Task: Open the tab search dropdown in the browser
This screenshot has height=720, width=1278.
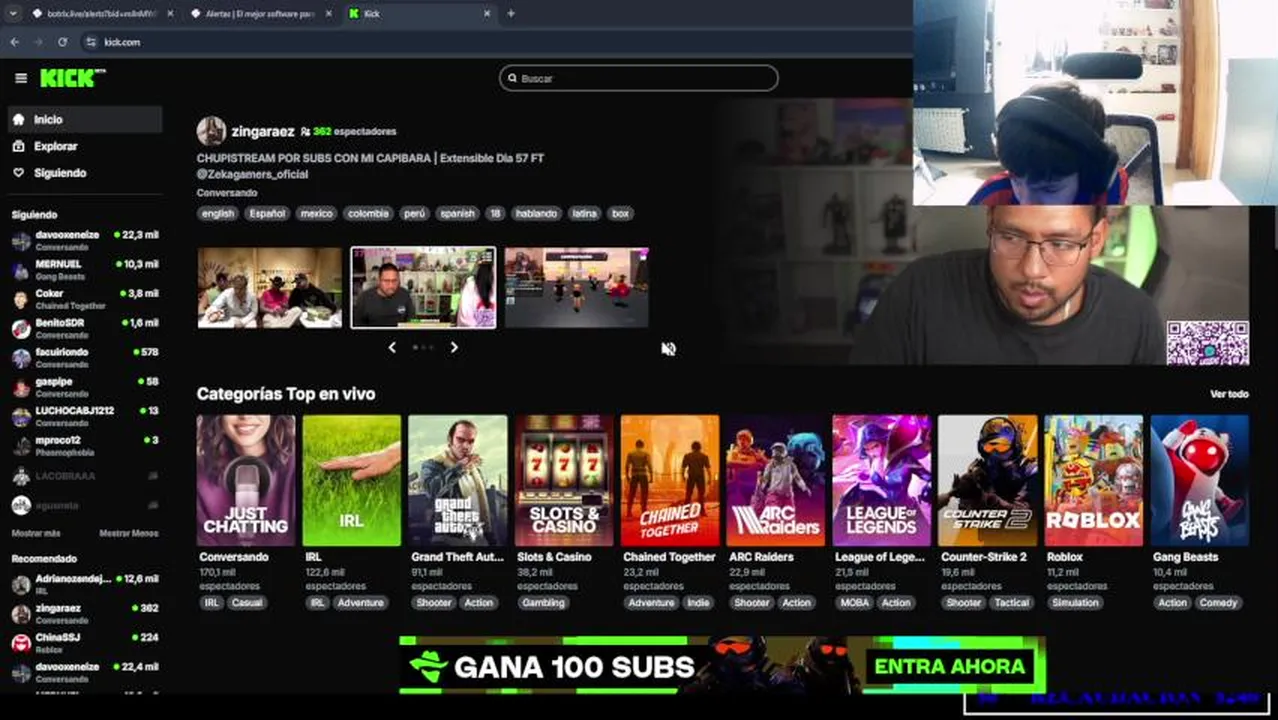Action: [13, 13]
